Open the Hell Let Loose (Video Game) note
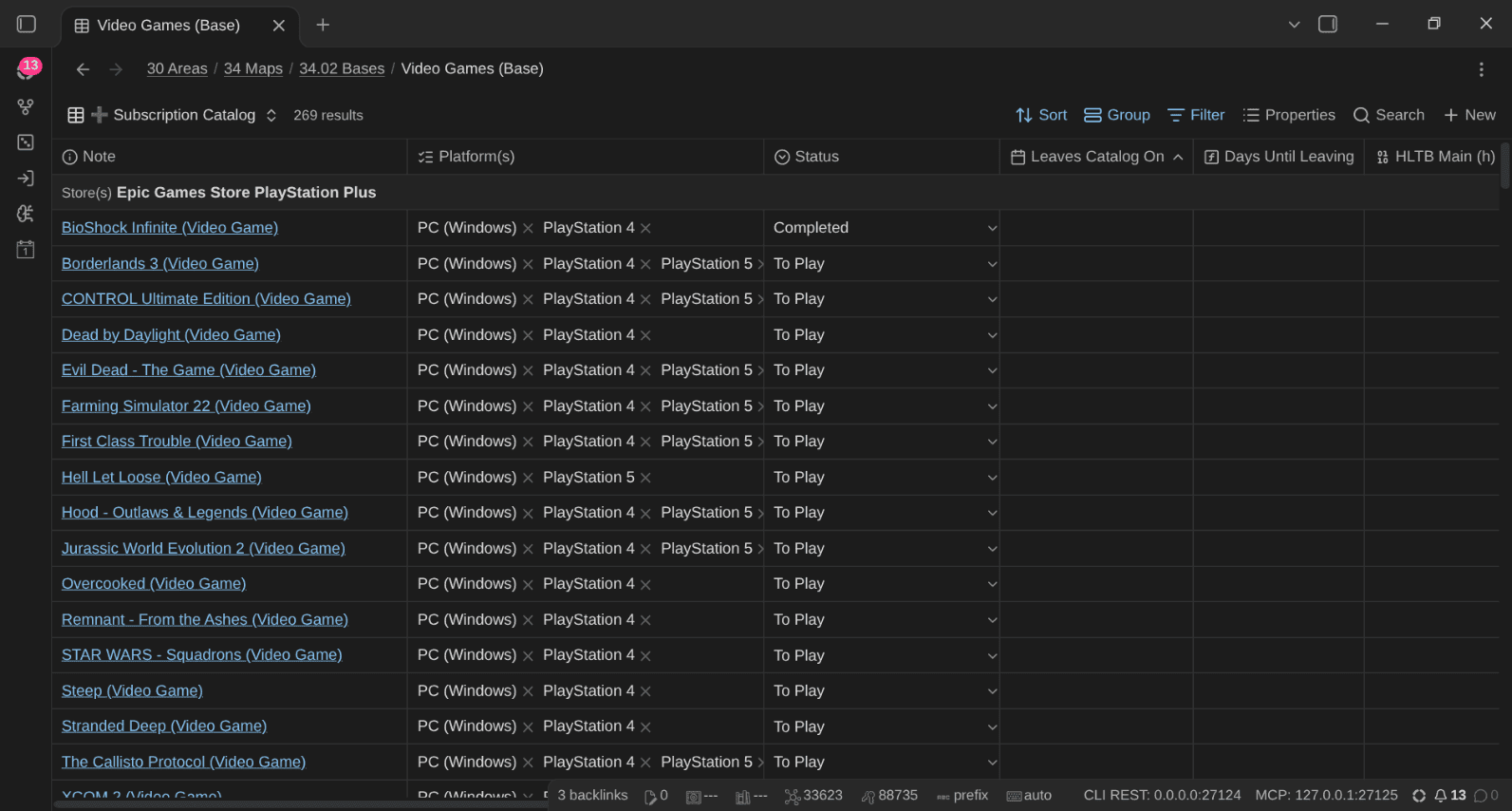 point(161,477)
